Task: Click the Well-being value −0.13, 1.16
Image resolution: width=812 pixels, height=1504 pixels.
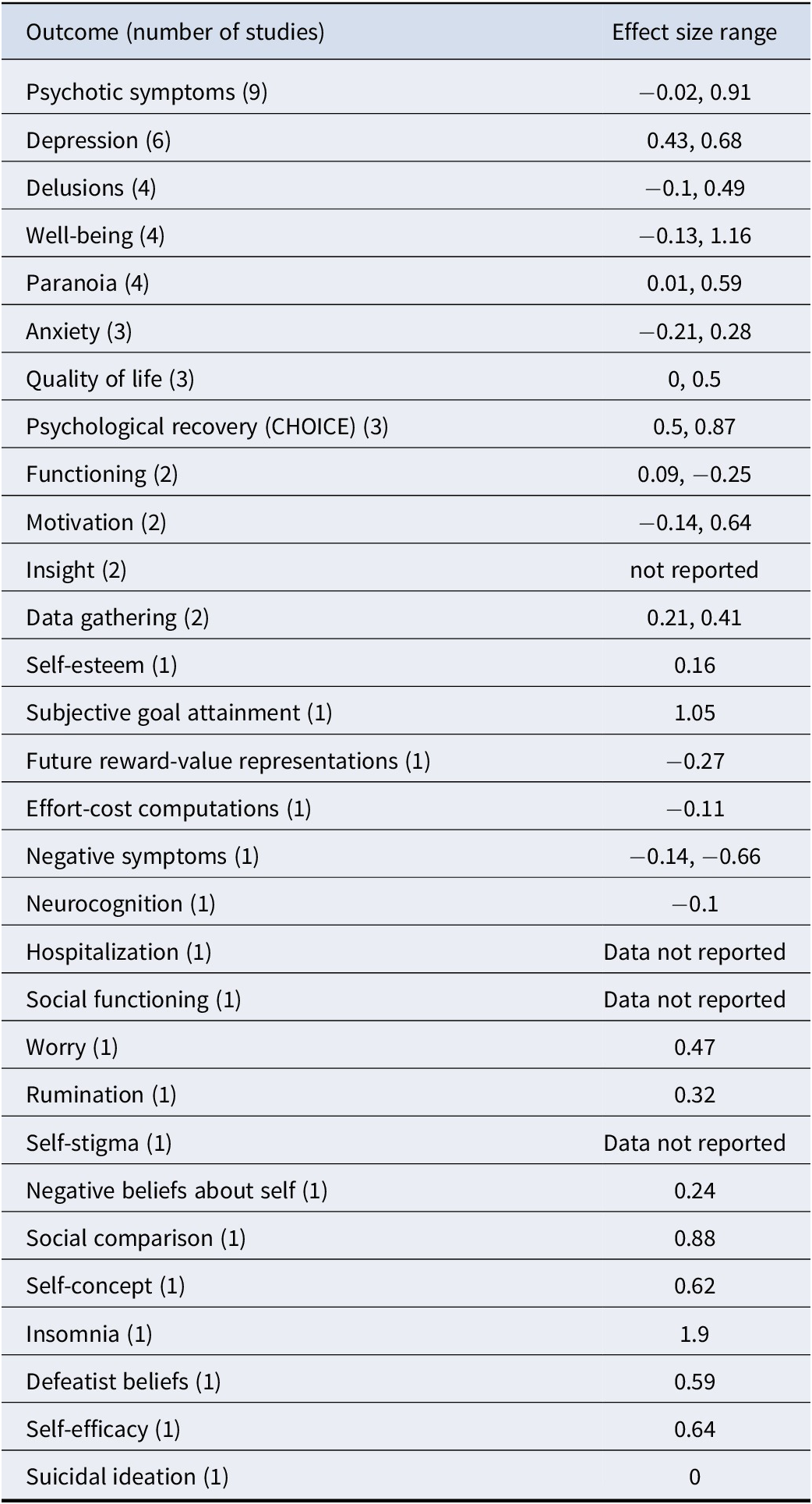Action: (694, 235)
